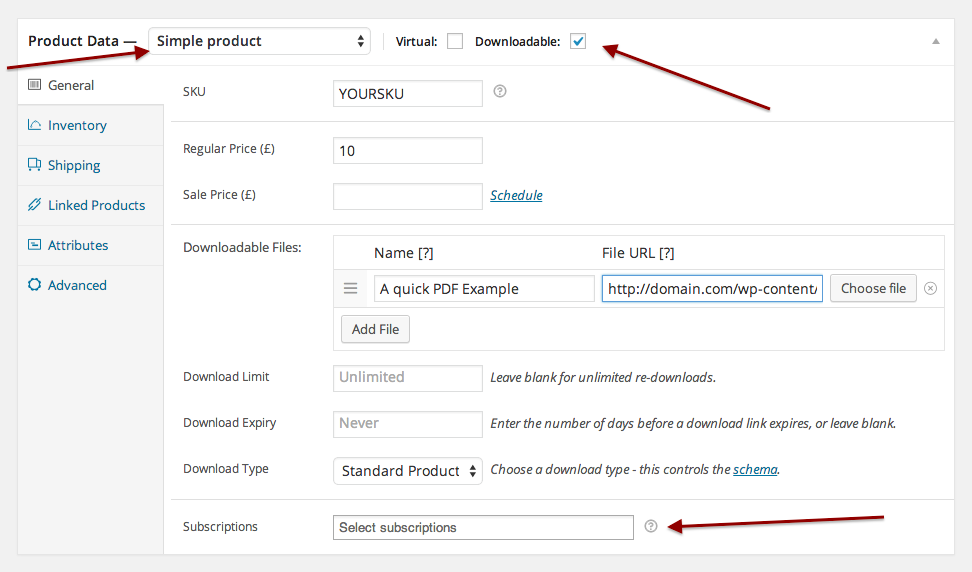Switch to the Attributes tab

click(78, 245)
